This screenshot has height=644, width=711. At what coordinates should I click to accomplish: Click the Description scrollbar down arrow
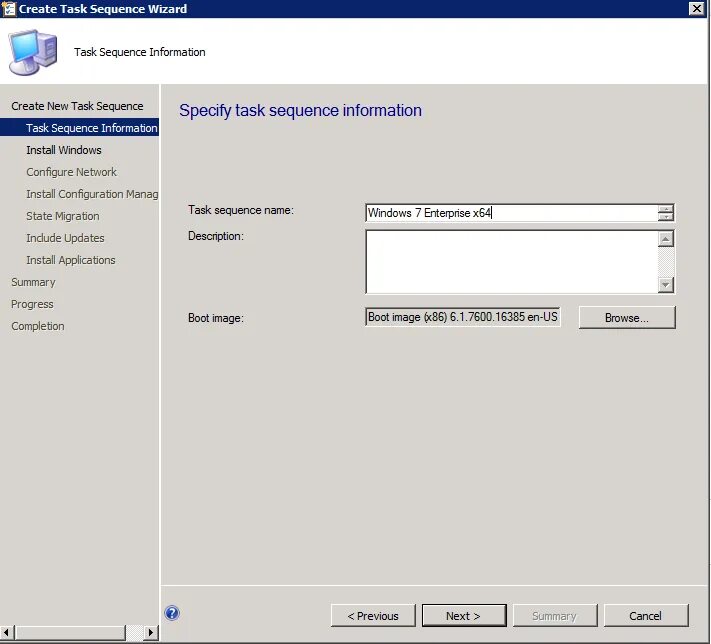[666, 285]
